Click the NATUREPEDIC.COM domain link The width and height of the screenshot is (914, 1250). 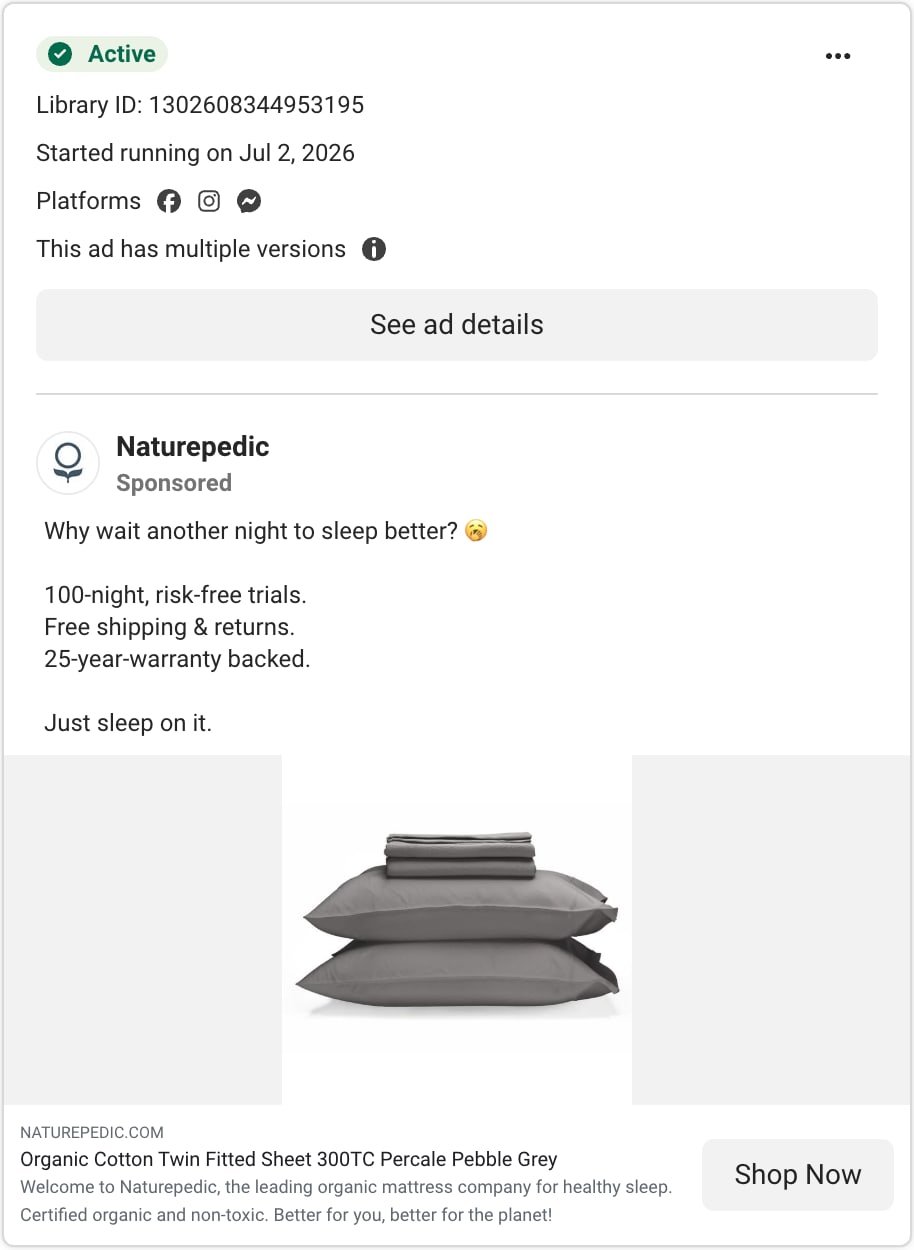[x=92, y=1133]
